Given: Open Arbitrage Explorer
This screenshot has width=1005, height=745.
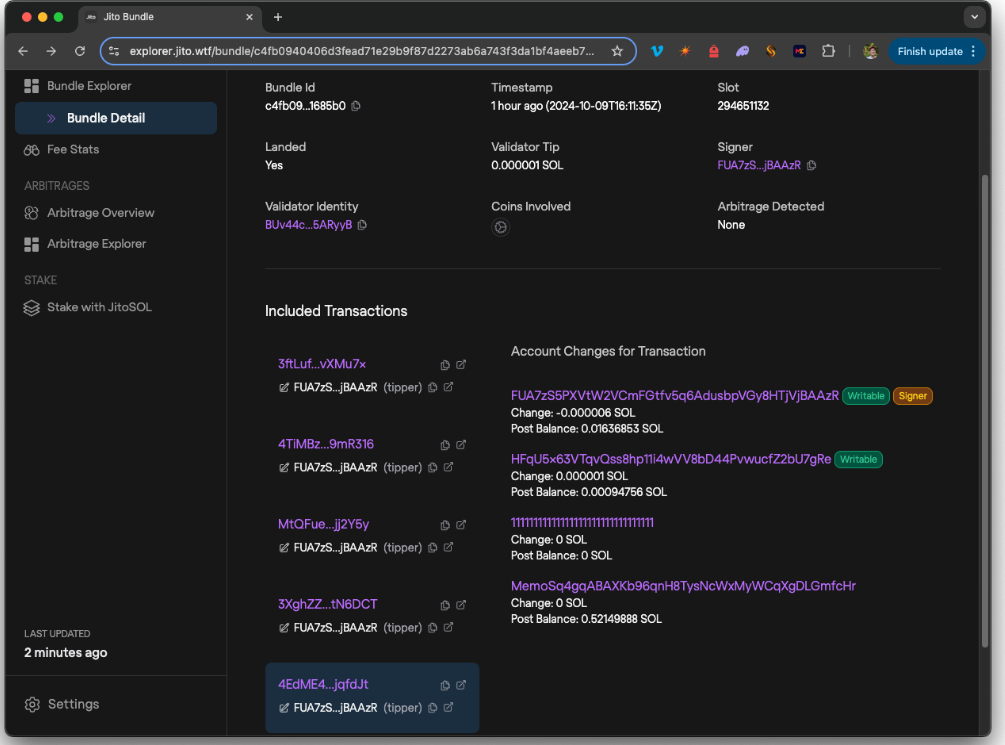Looking at the screenshot, I should coord(85,244).
